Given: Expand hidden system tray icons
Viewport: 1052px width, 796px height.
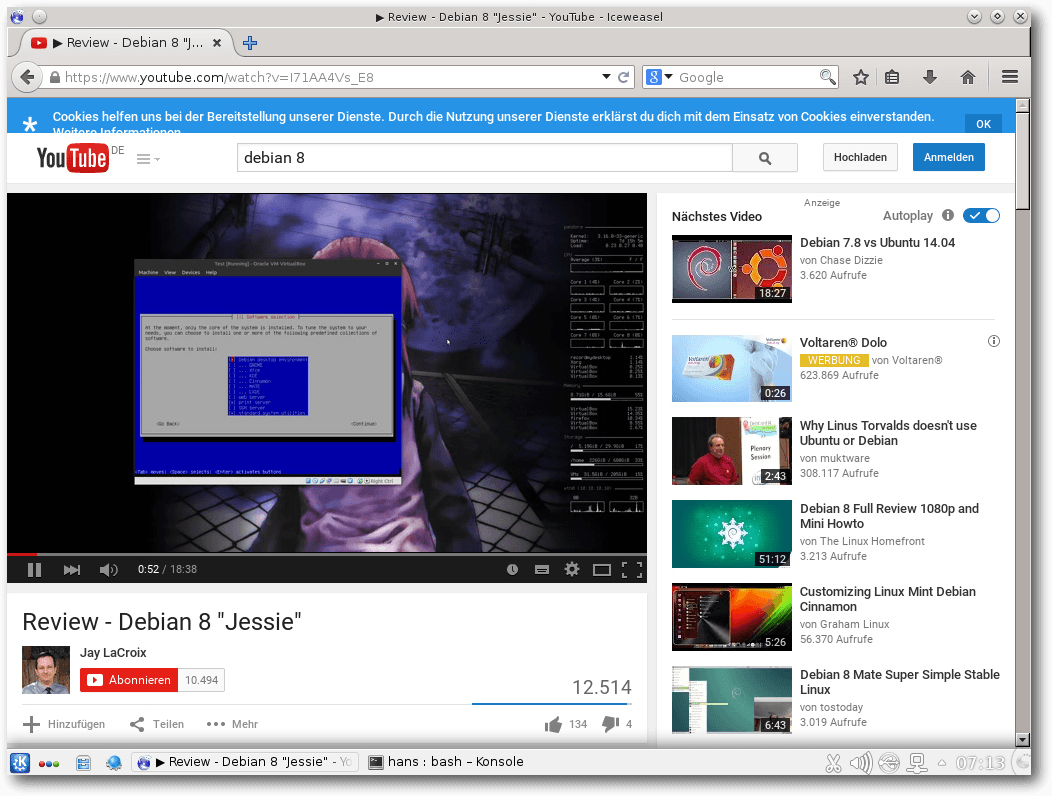Looking at the screenshot, I should point(943,762).
